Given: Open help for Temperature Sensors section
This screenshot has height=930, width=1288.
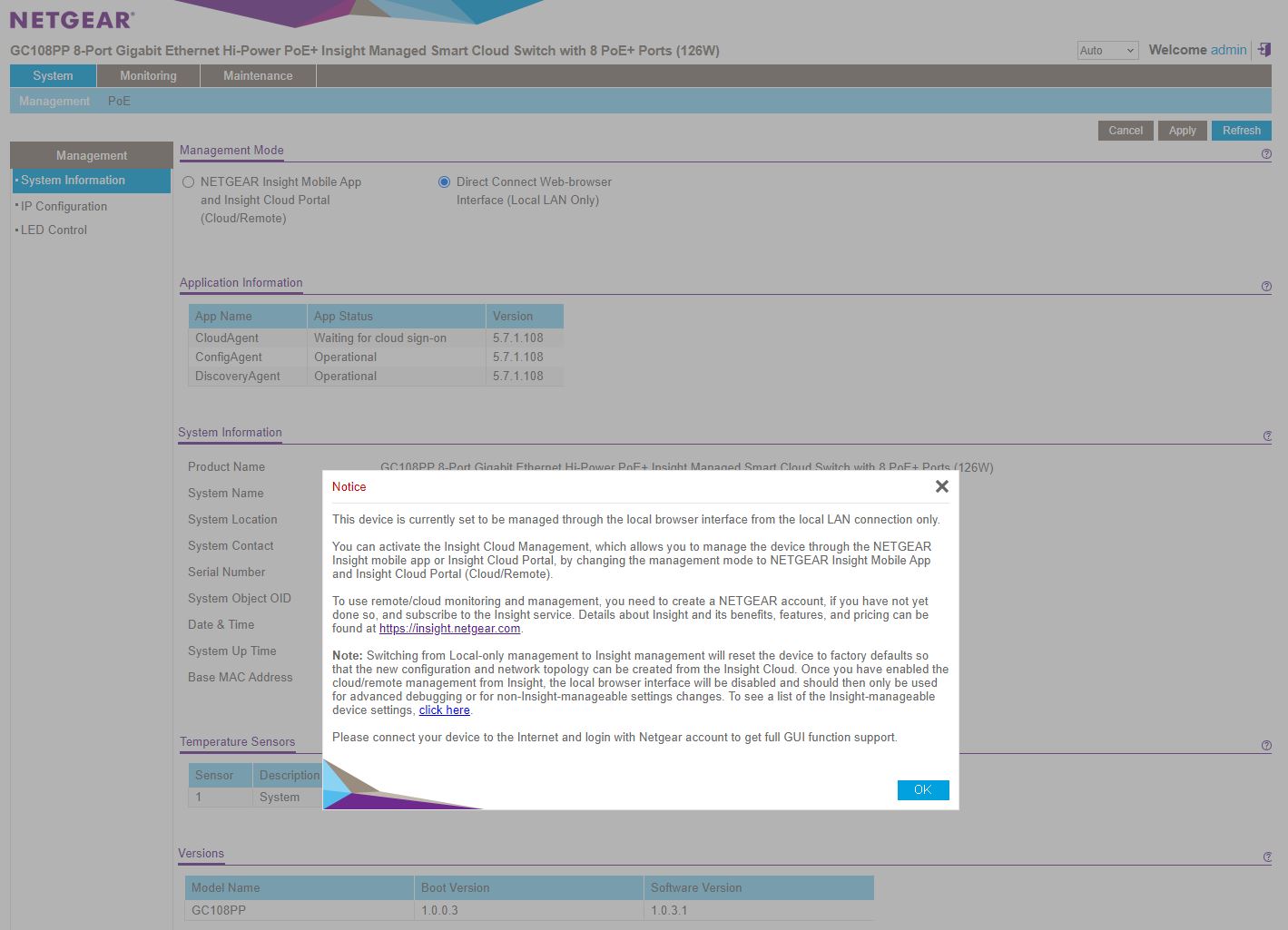Looking at the screenshot, I should [1266, 746].
